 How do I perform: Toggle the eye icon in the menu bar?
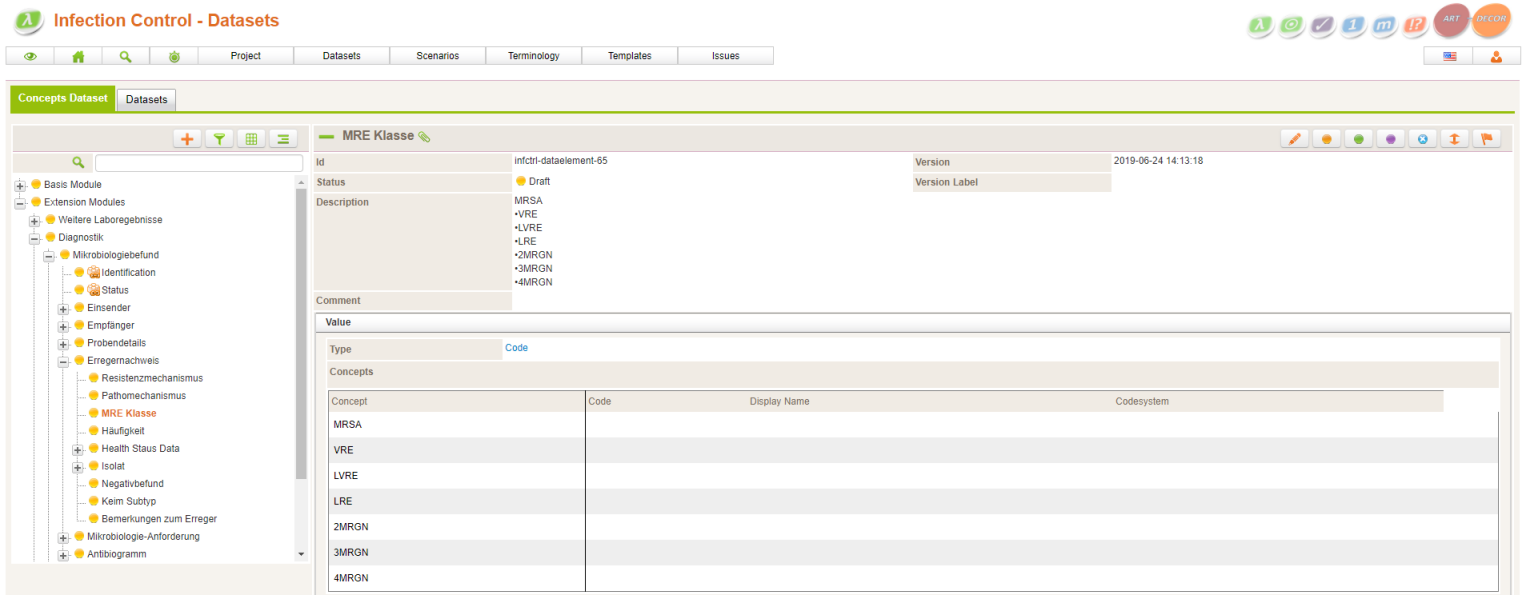pos(30,56)
